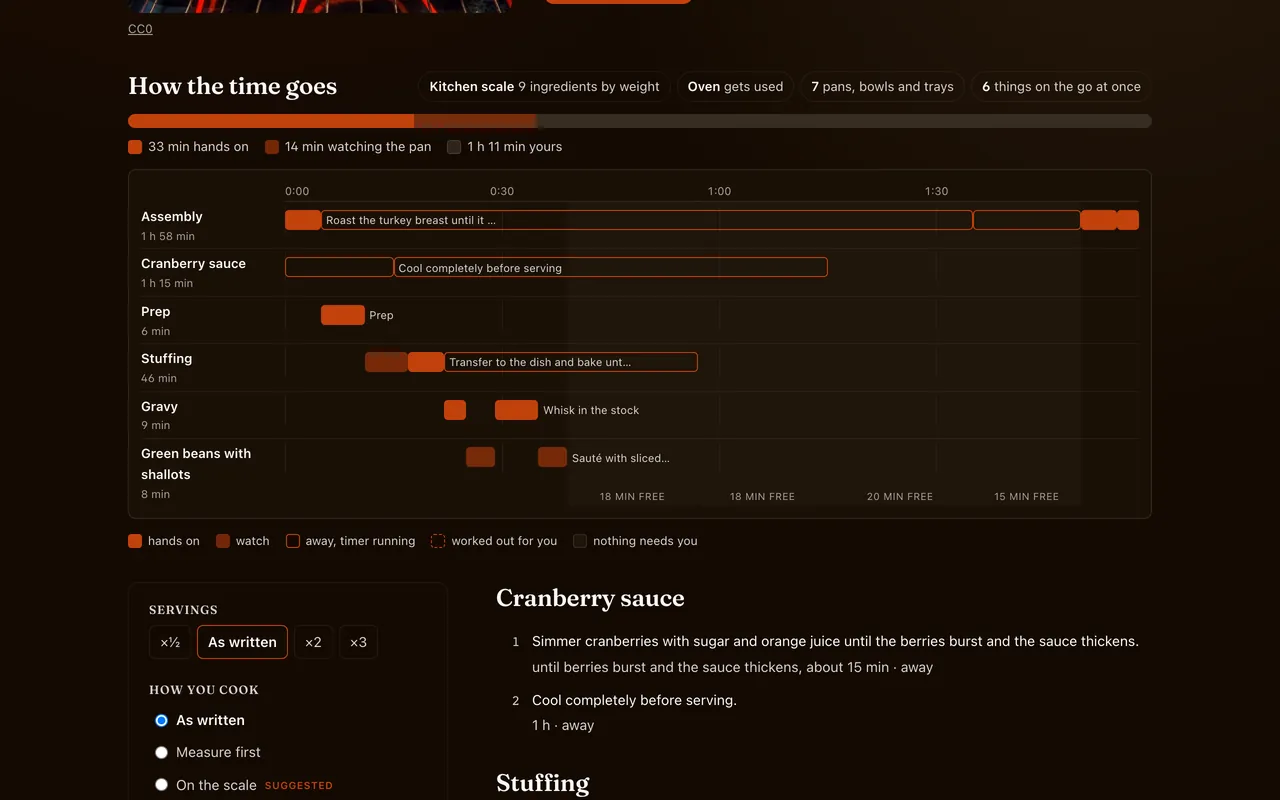Click the "Oven gets used" chip
Viewport: 1280px width, 800px height.
point(735,87)
